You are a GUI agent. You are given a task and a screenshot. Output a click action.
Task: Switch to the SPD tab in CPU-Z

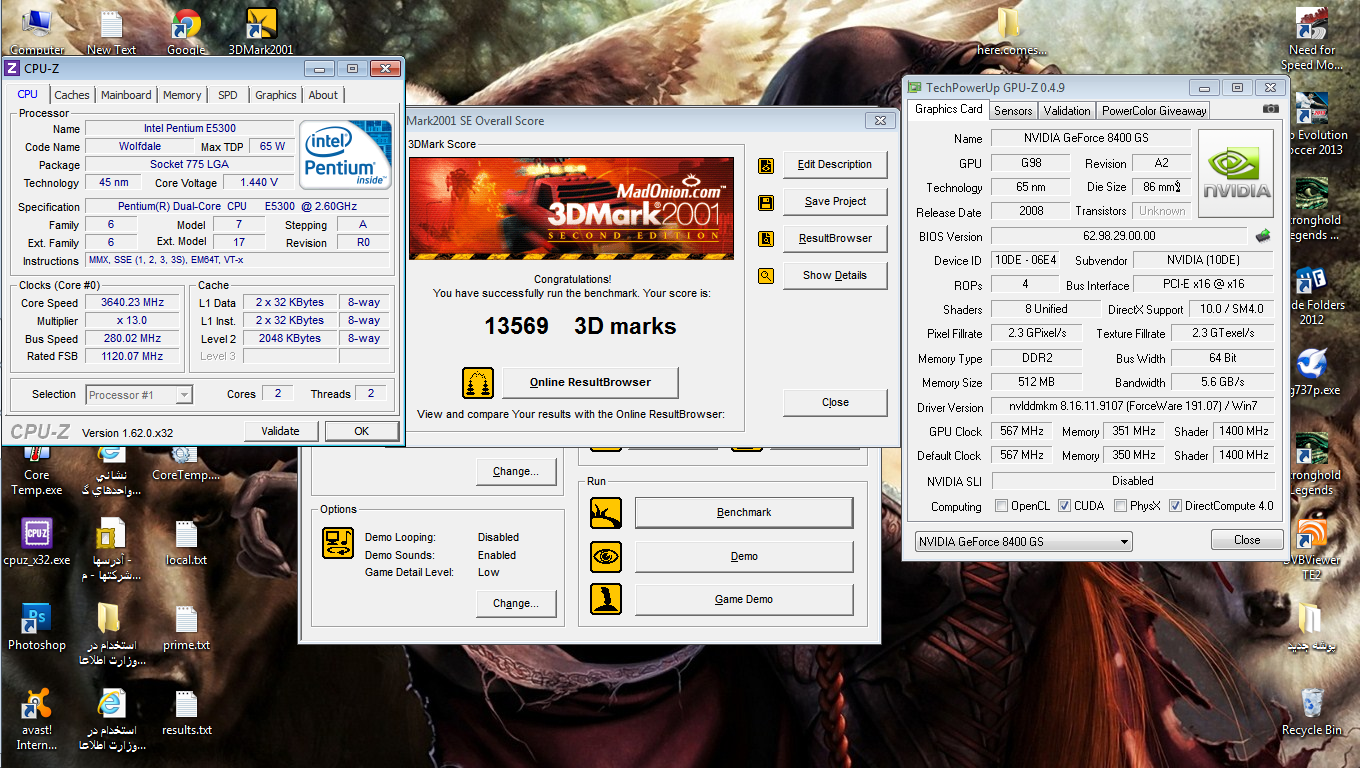[228, 95]
